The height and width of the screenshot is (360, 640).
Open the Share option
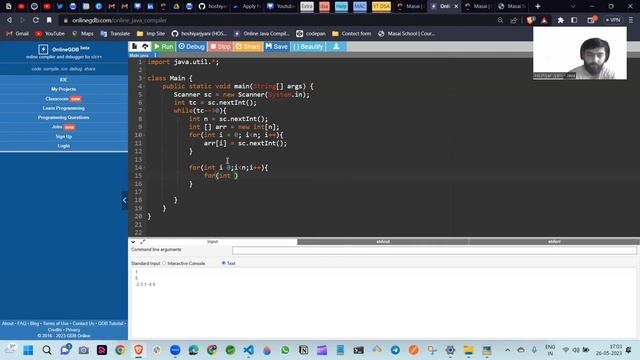tap(248, 47)
